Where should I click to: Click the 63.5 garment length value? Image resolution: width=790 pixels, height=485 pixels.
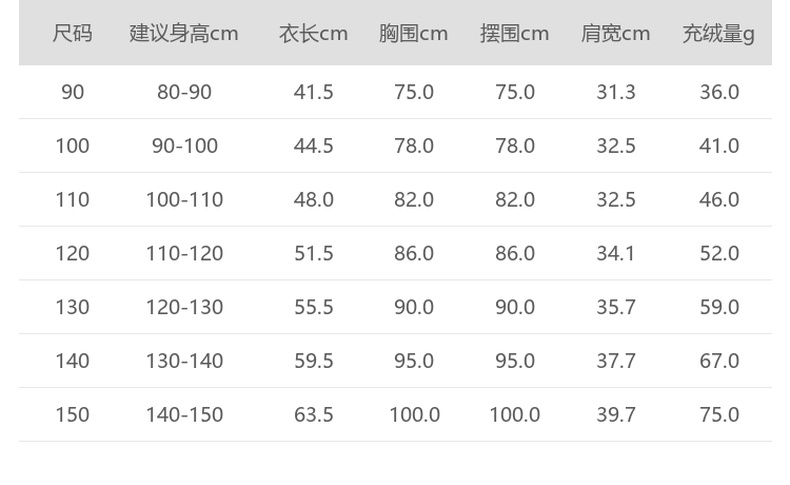pos(313,415)
